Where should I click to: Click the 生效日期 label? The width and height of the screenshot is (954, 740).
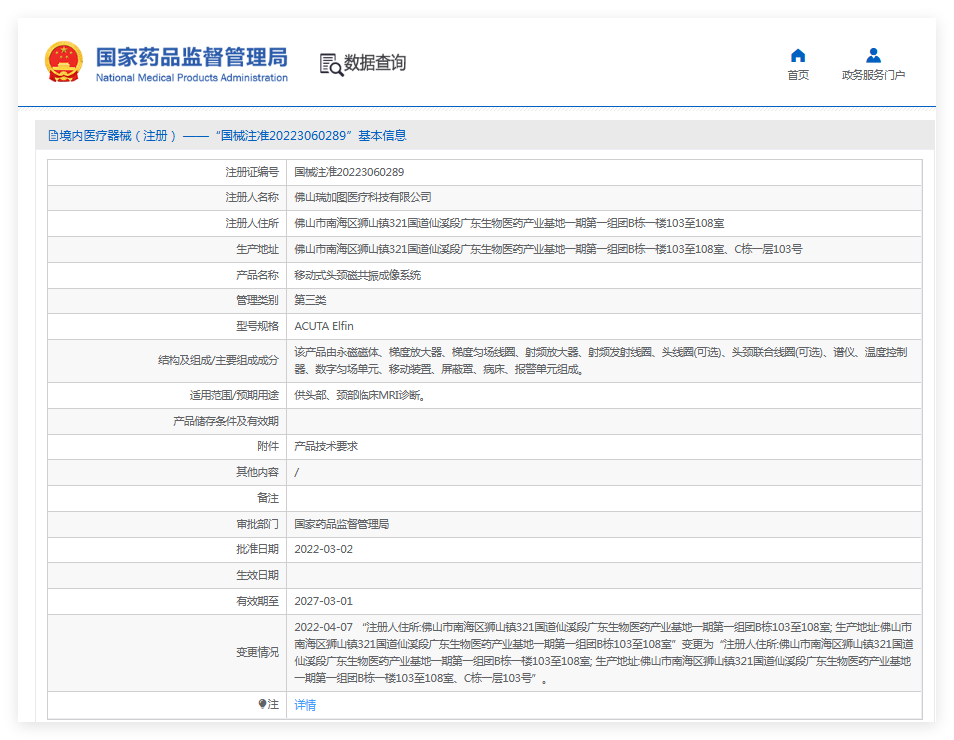tap(257, 575)
